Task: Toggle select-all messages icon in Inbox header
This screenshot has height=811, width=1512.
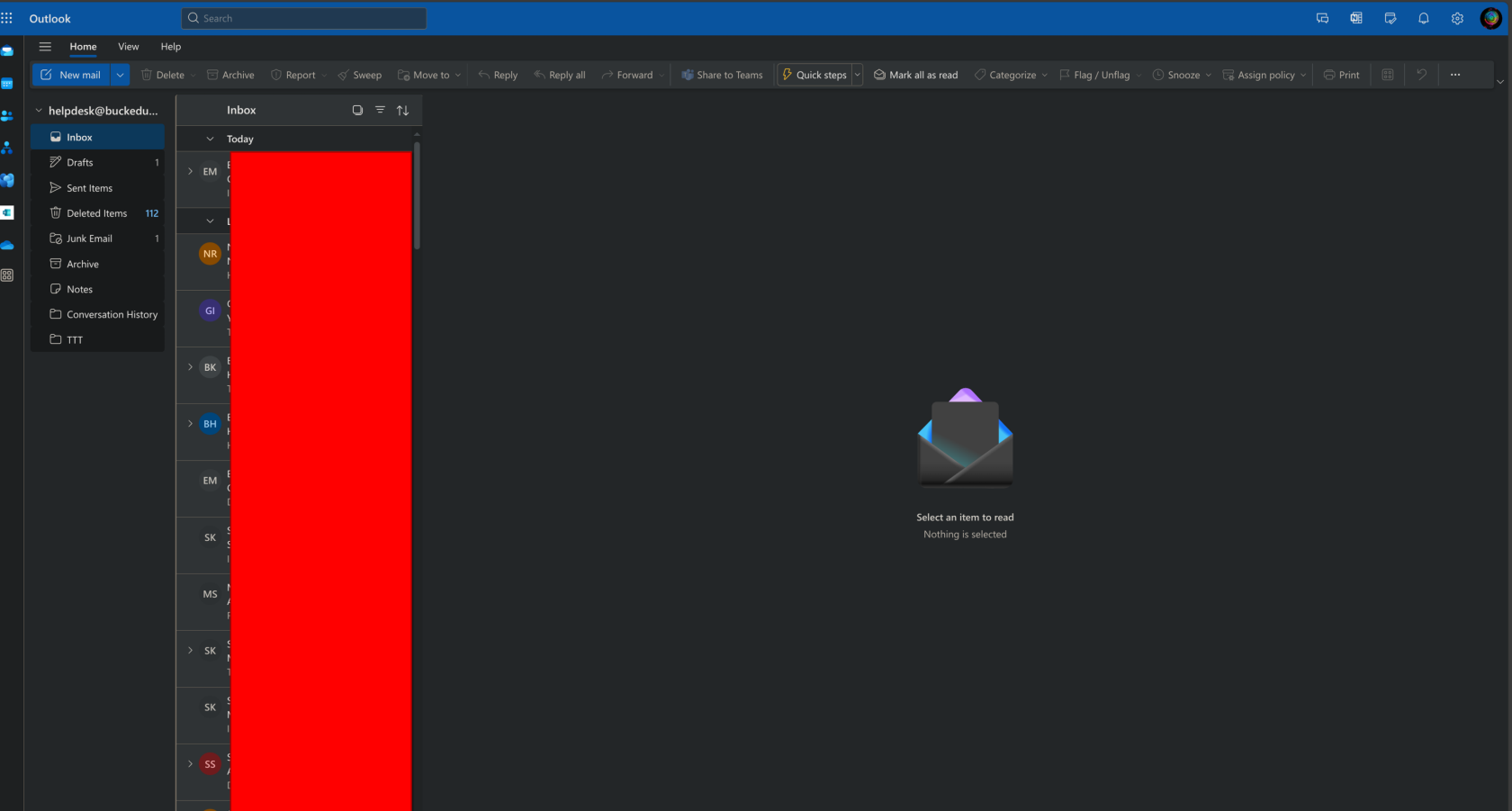Action: coord(357,110)
